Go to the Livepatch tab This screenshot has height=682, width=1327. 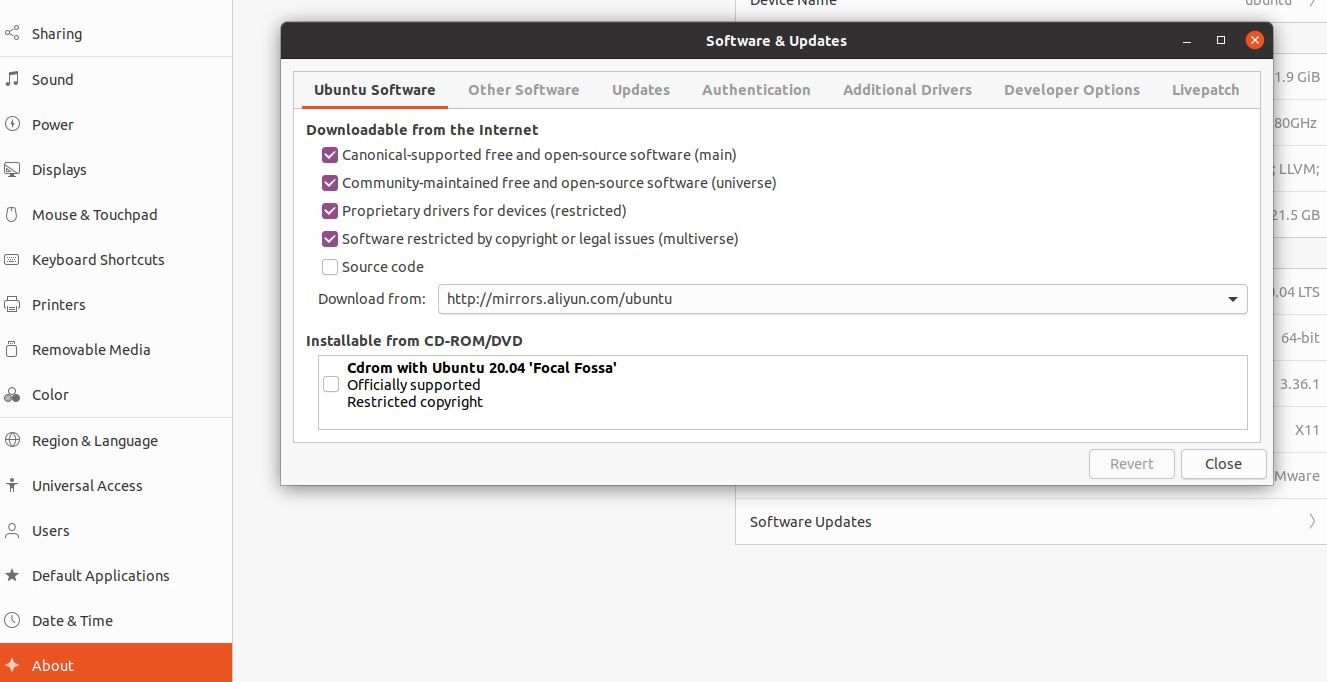(1205, 90)
